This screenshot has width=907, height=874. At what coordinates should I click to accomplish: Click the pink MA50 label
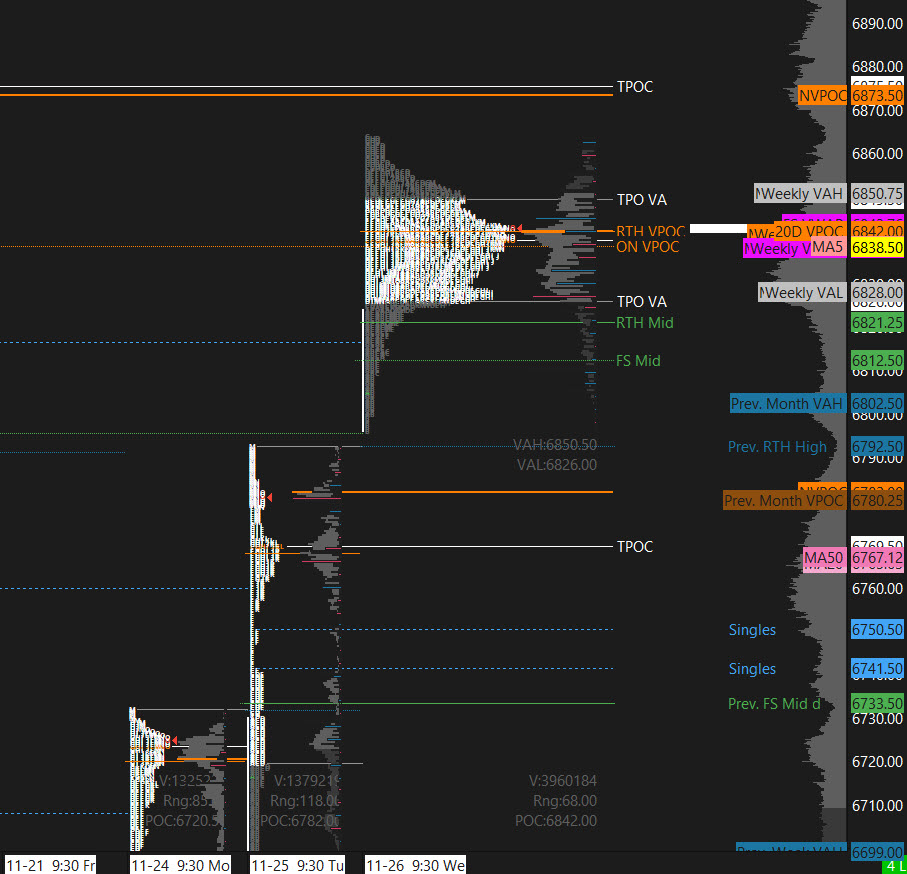click(x=824, y=558)
